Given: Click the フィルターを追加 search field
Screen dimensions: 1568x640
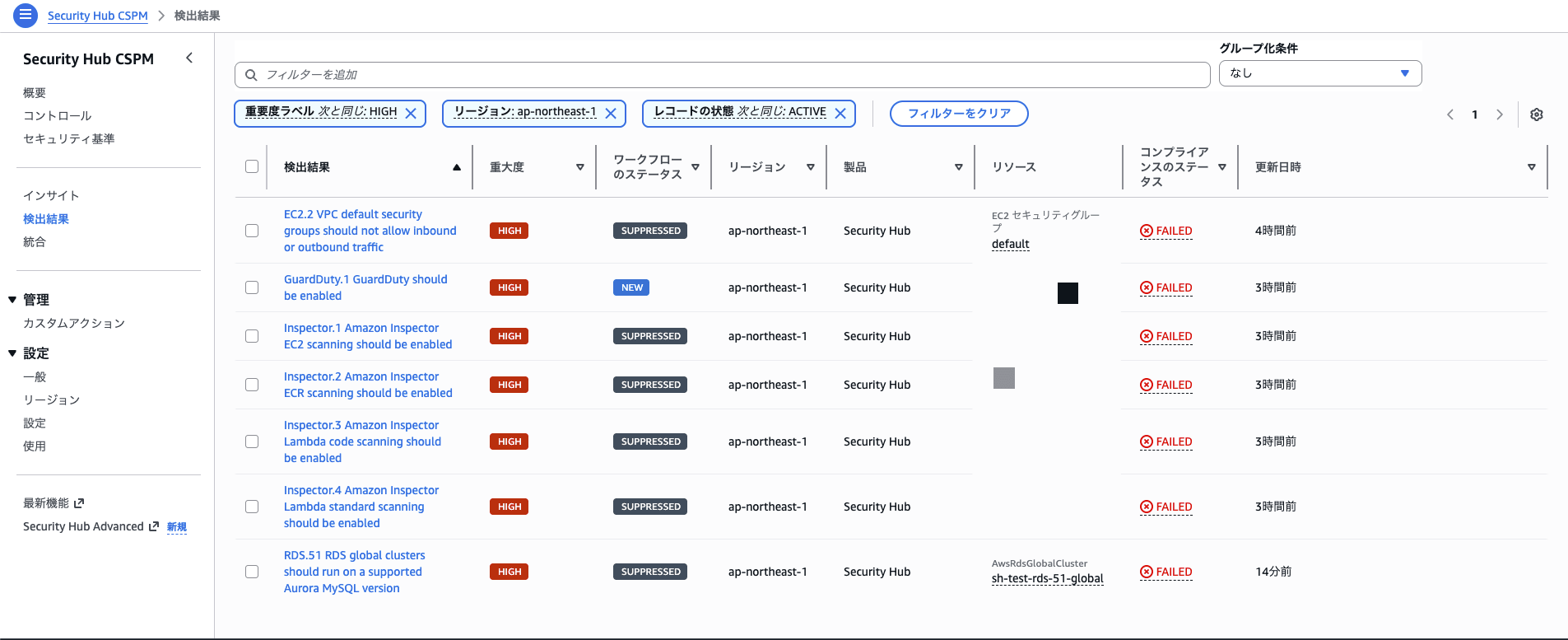Looking at the screenshot, I should click(x=723, y=75).
